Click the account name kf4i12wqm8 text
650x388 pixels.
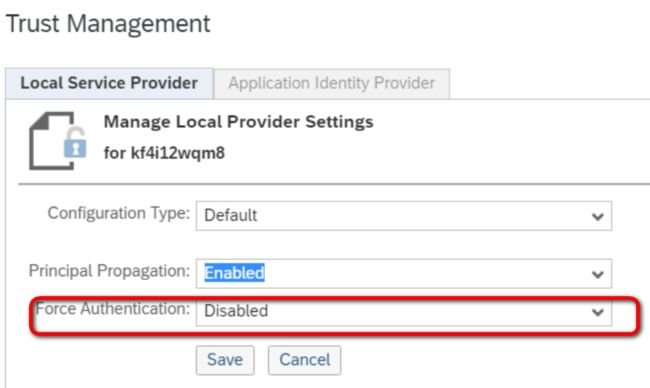[178, 153]
